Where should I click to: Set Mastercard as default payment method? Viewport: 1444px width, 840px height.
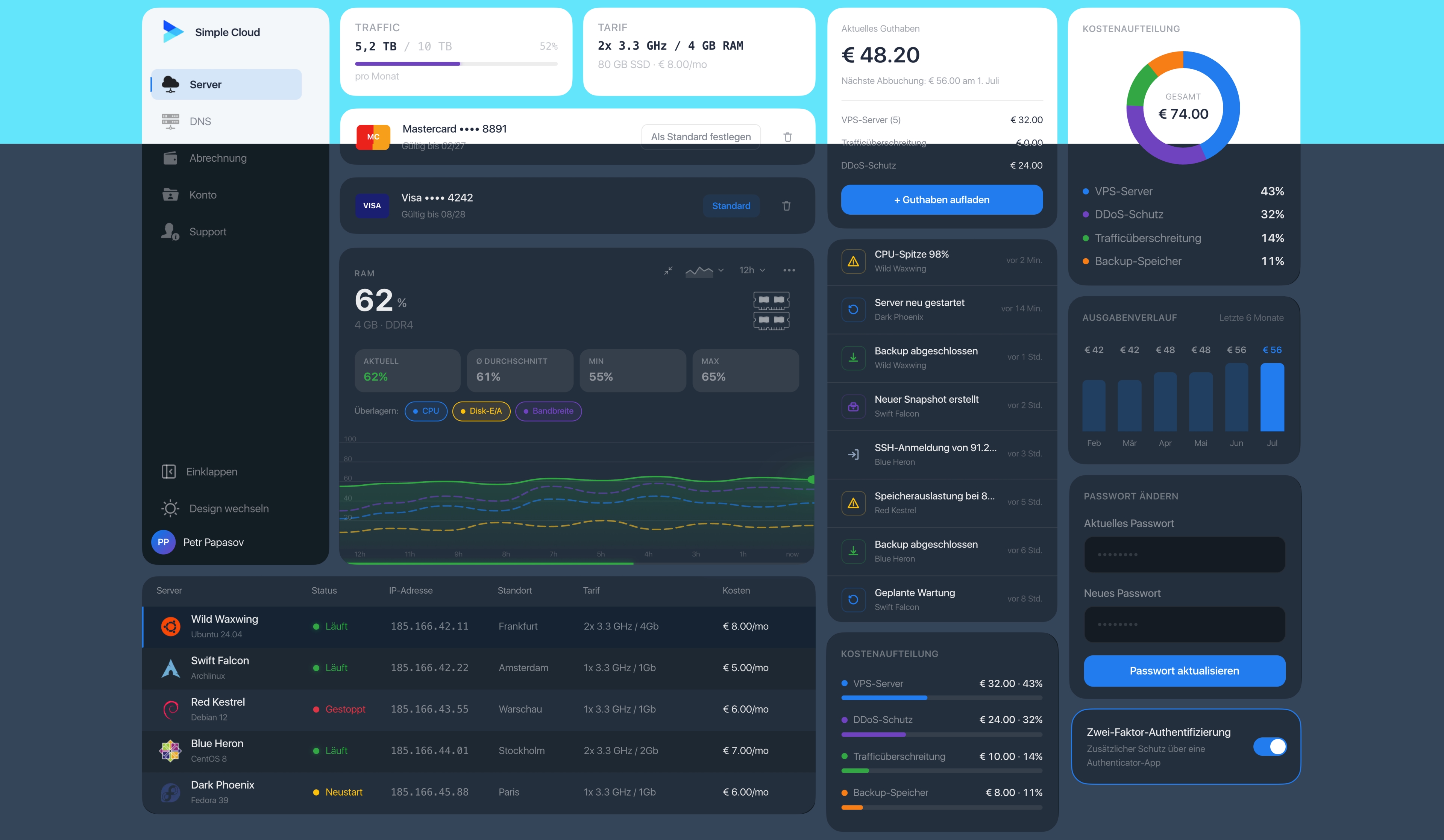(701, 137)
